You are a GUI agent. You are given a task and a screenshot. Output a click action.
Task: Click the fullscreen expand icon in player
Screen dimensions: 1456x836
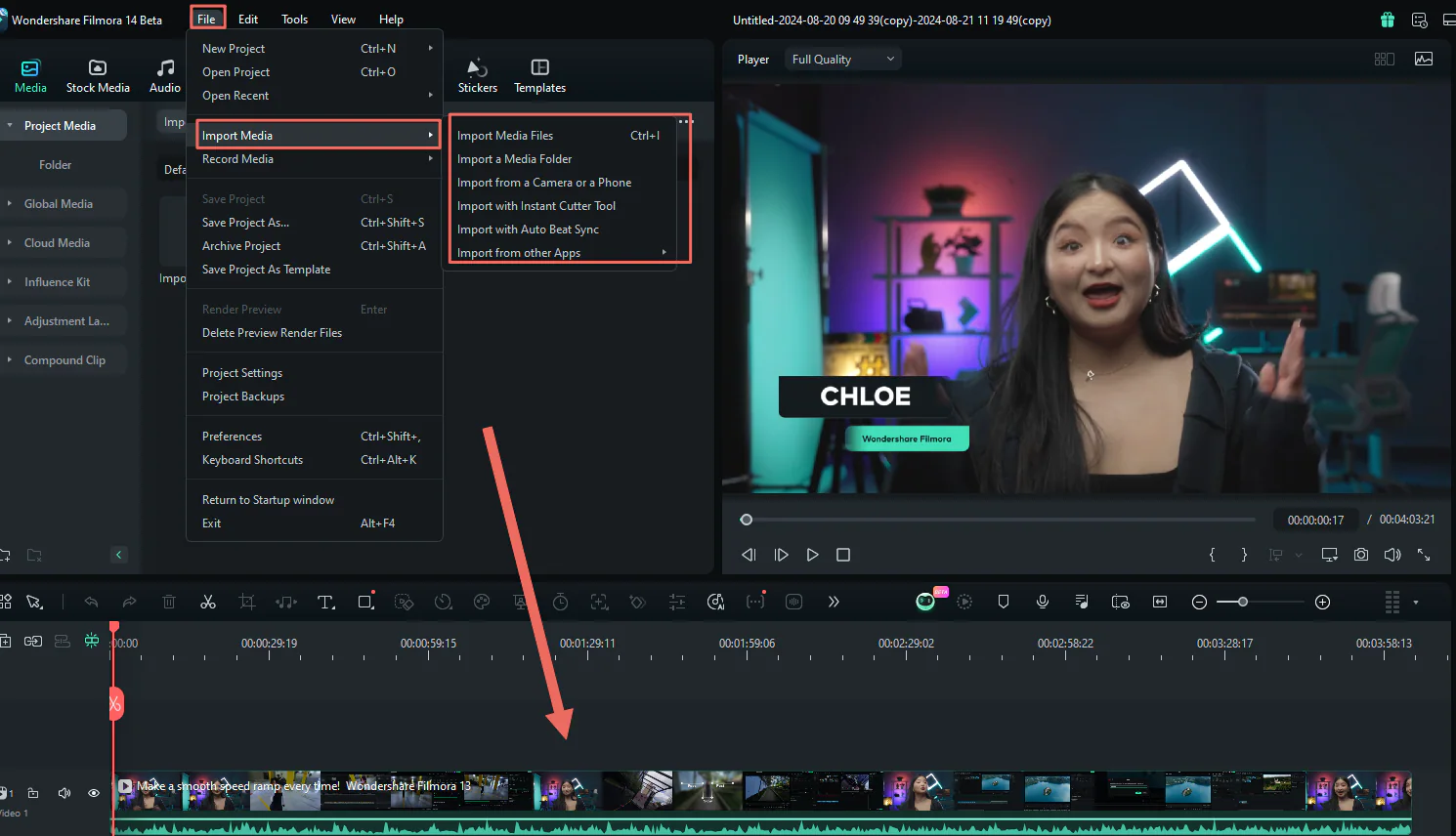point(1424,555)
